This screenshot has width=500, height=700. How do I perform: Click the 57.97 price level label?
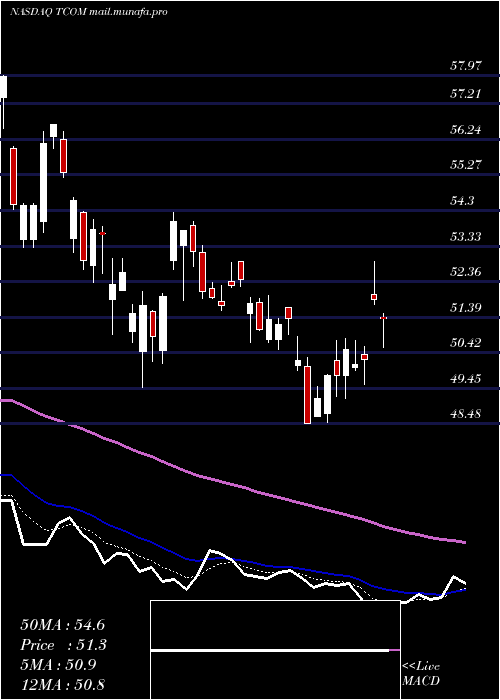tap(466, 66)
